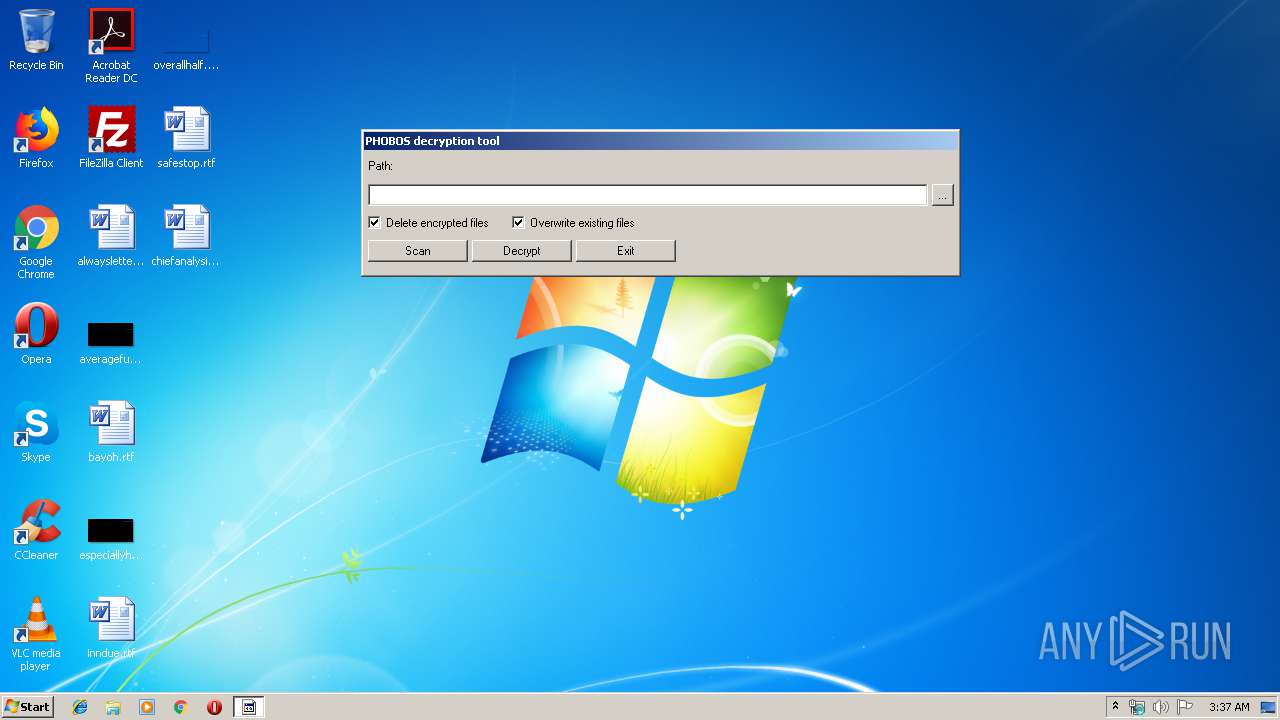Viewport: 1280px width, 720px height.
Task: Select bayoh.rtf document icon
Action: pyautogui.click(x=111, y=432)
